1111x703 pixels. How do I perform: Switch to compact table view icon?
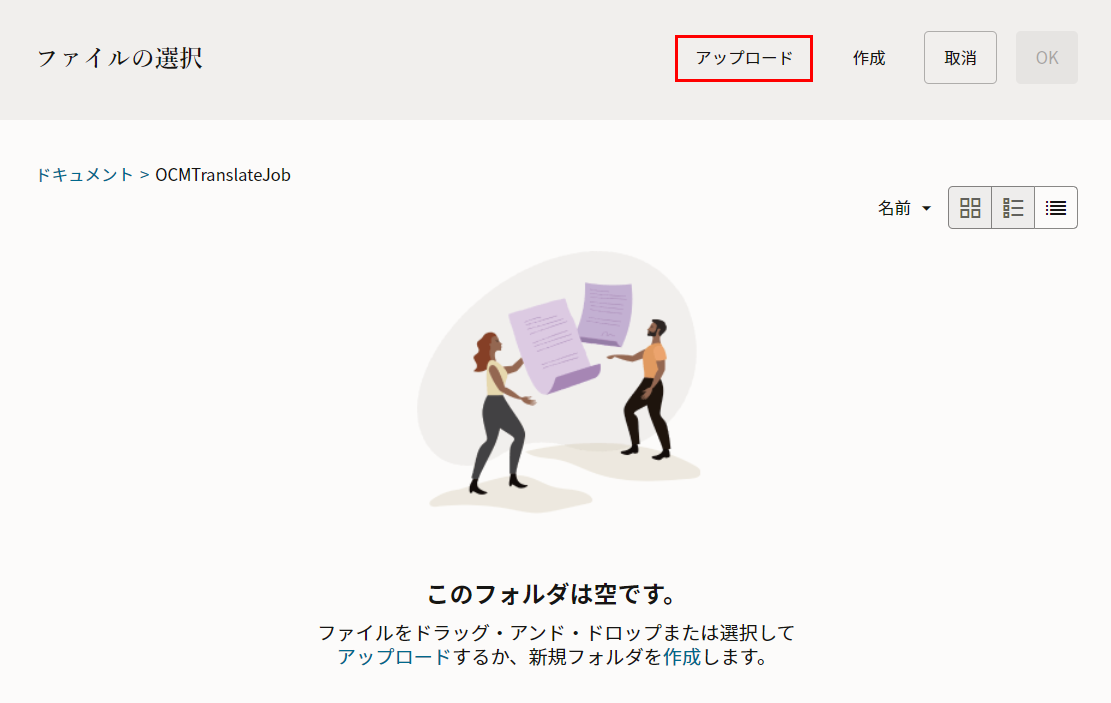[1056, 208]
